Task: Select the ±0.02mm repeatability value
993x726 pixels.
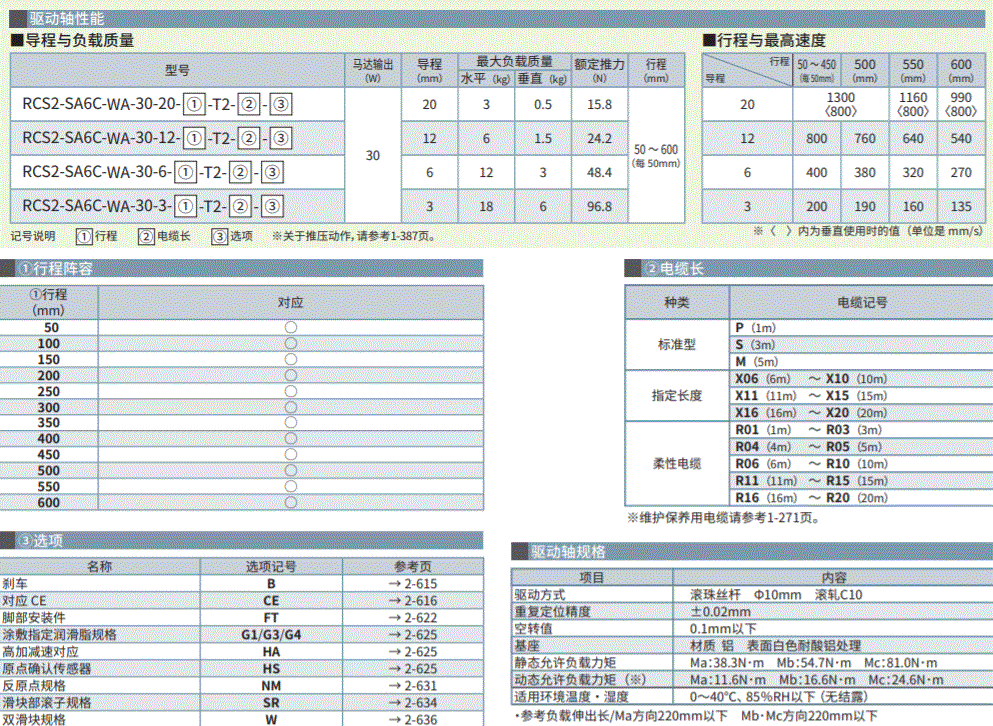Action: [x=720, y=612]
